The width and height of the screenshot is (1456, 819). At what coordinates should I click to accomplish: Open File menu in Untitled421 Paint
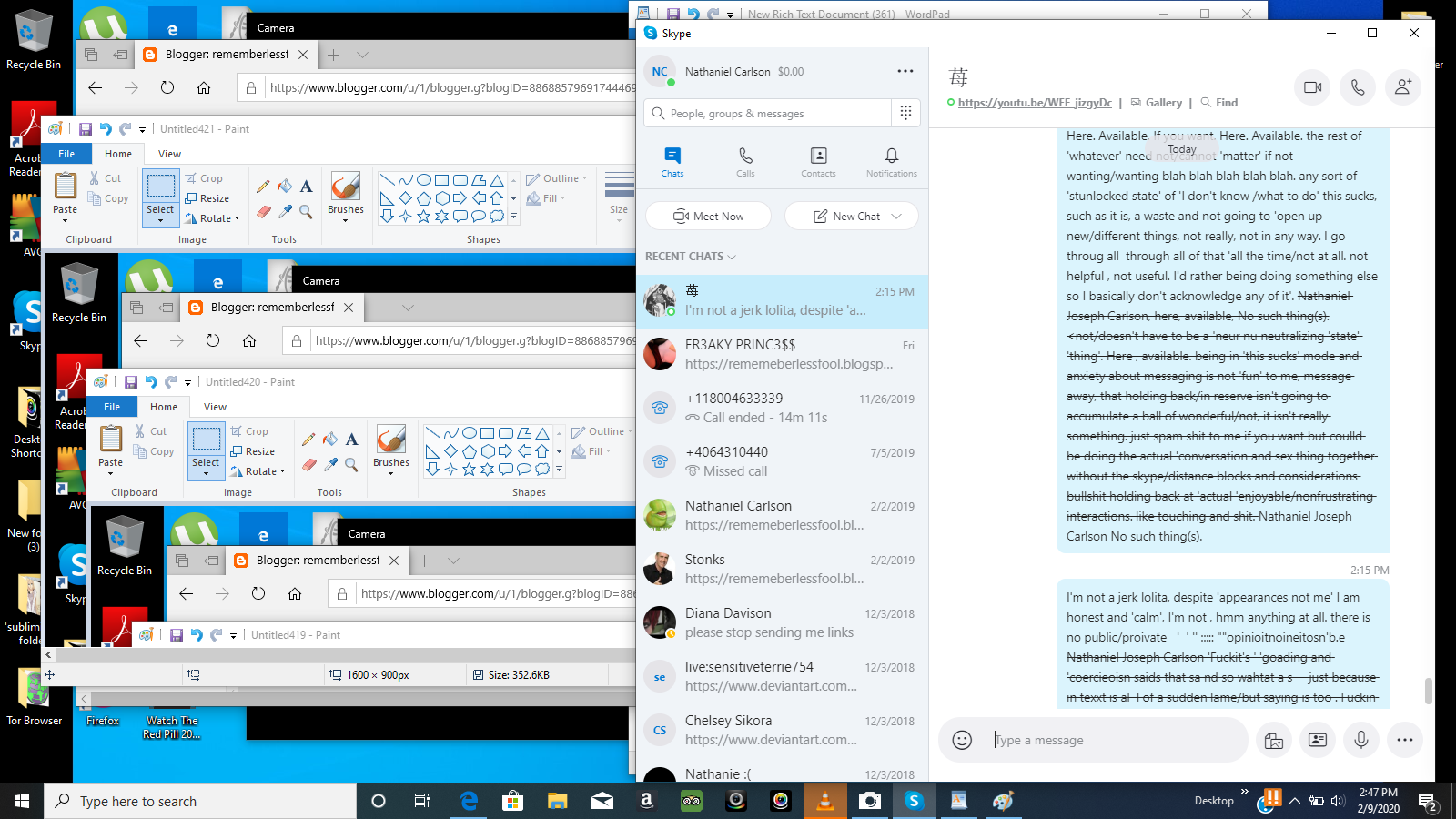pyautogui.click(x=66, y=154)
